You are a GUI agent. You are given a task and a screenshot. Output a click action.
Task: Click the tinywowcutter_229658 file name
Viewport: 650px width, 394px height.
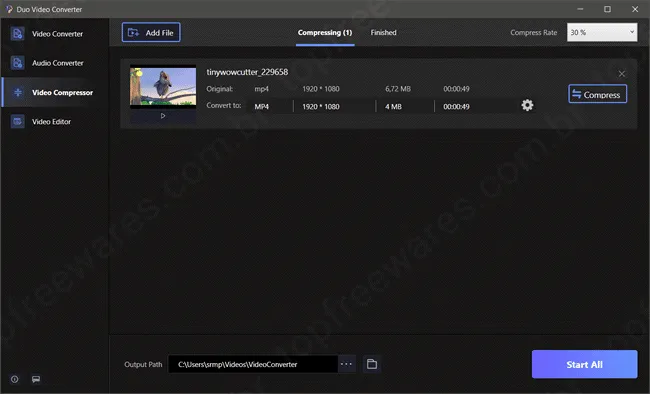(x=247, y=72)
